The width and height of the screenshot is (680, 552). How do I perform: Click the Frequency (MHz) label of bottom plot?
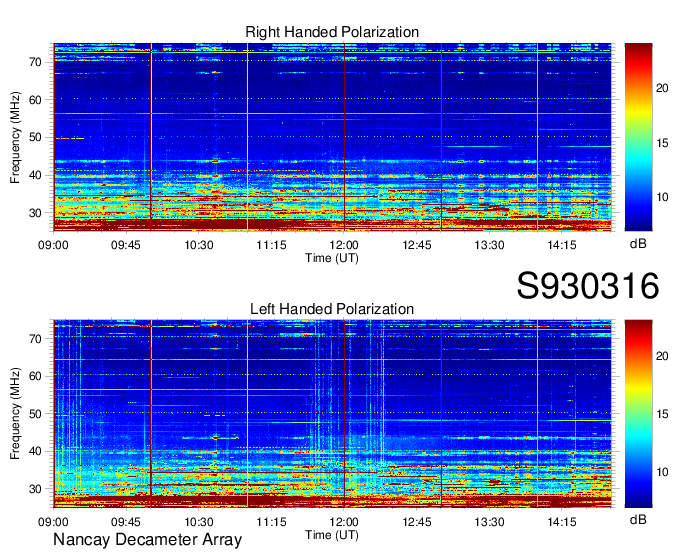tap(15, 414)
